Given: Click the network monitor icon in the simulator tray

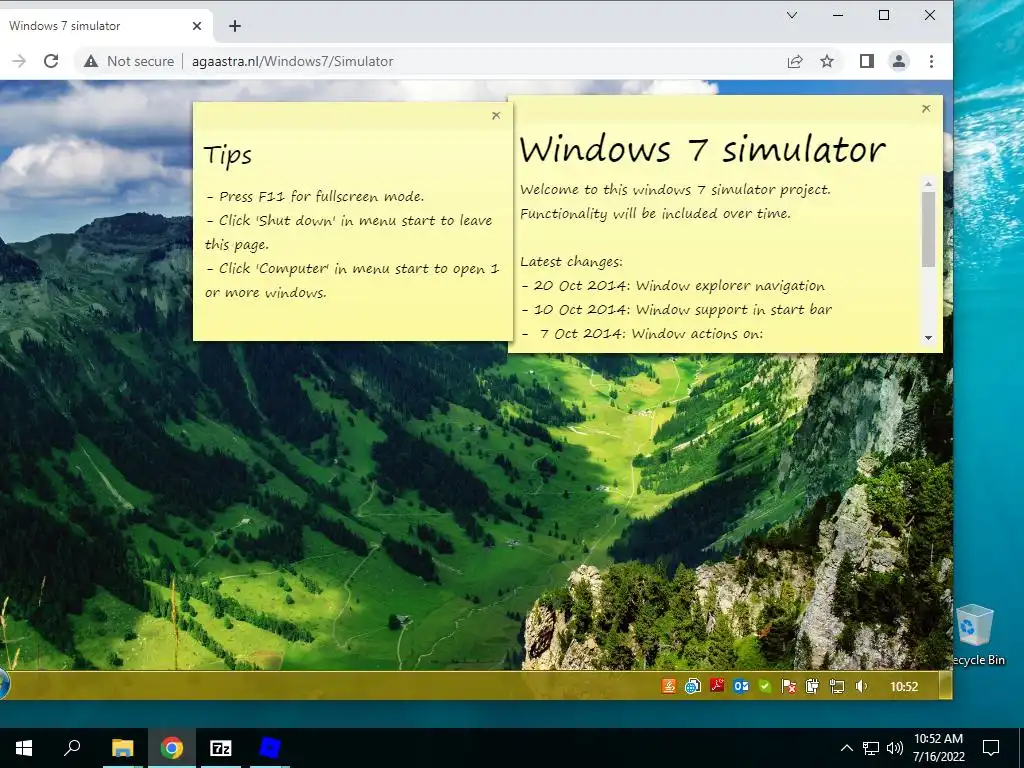Looking at the screenshot, I should [x=837, y=686].
